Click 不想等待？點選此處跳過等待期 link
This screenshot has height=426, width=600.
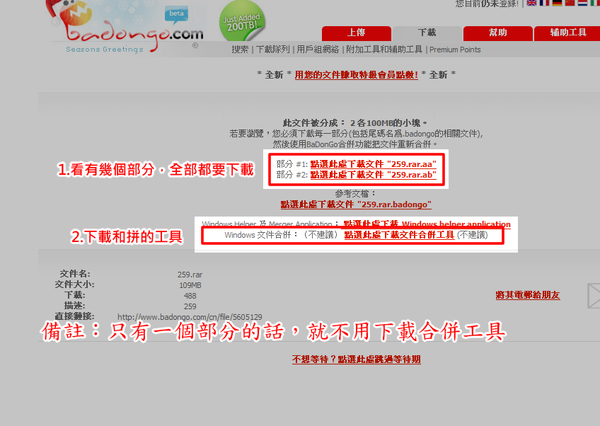click(x=356, y=359)
